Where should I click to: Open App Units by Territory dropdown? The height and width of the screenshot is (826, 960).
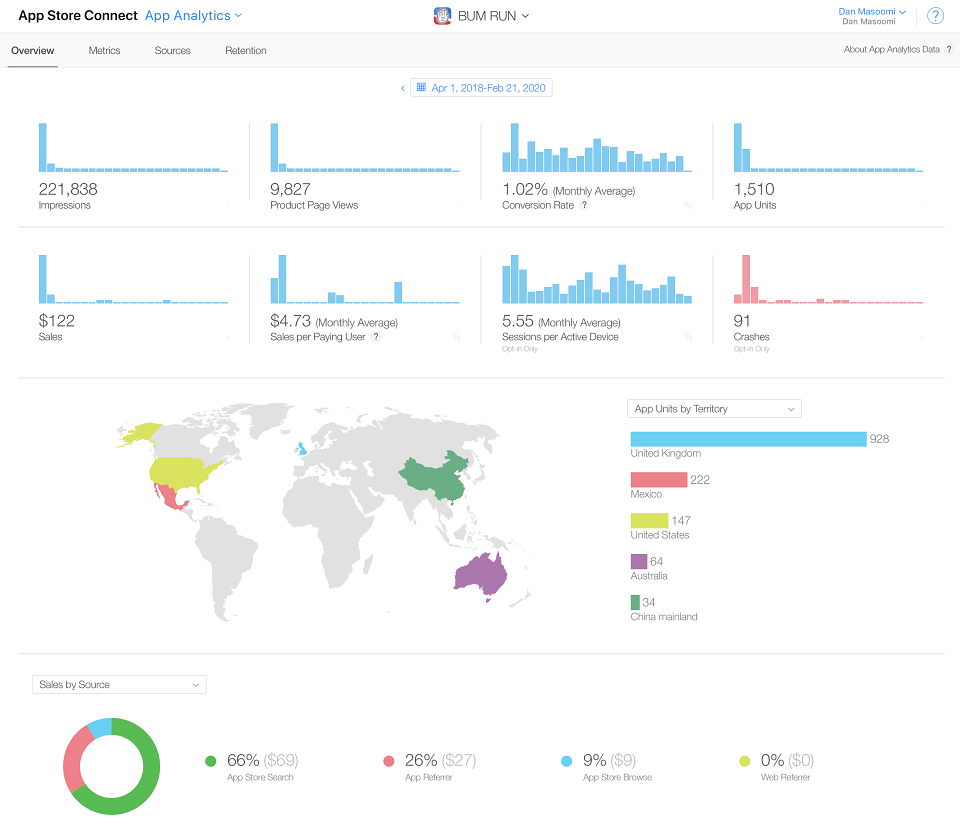714,409
